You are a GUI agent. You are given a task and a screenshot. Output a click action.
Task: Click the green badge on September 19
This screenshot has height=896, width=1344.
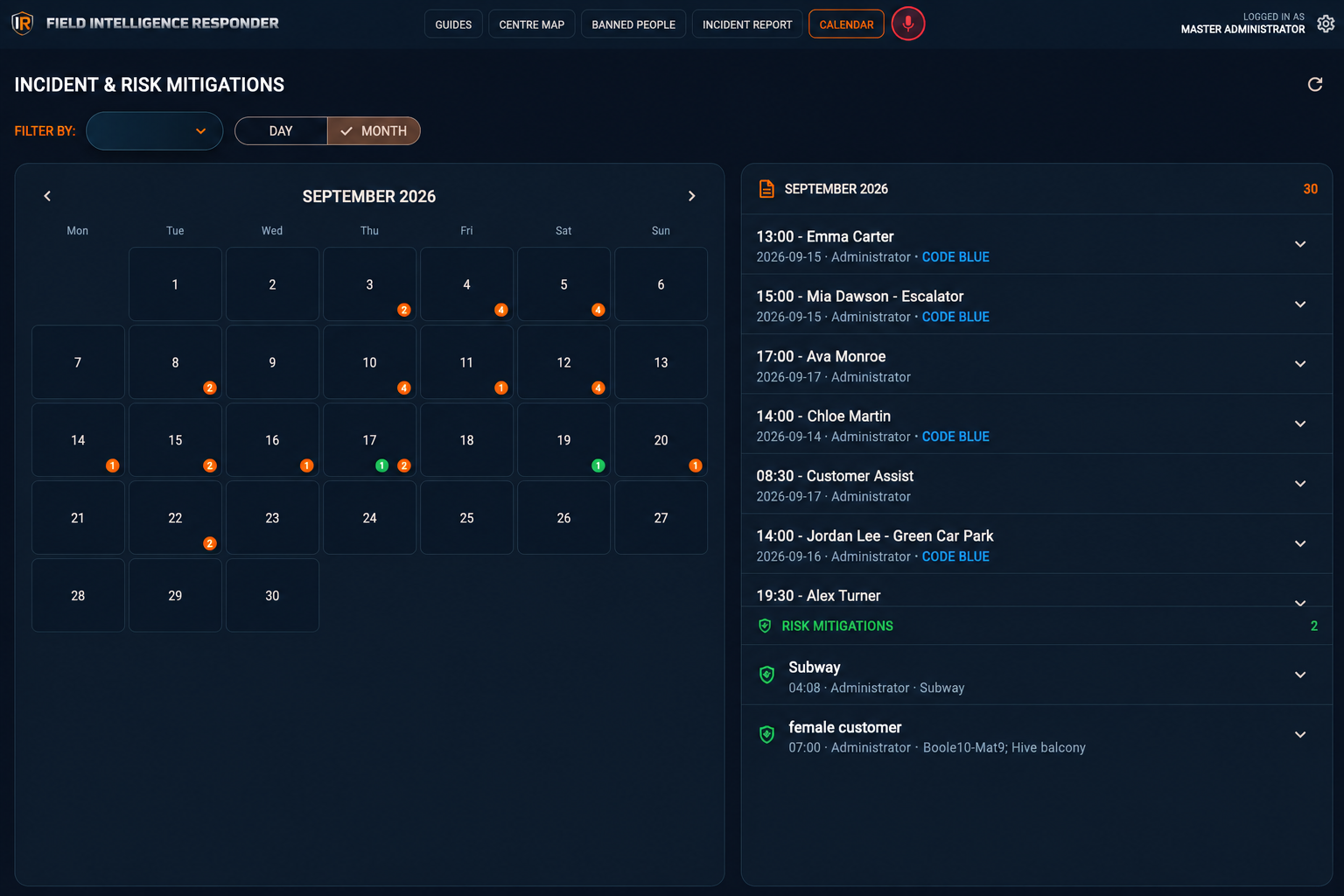598,465
